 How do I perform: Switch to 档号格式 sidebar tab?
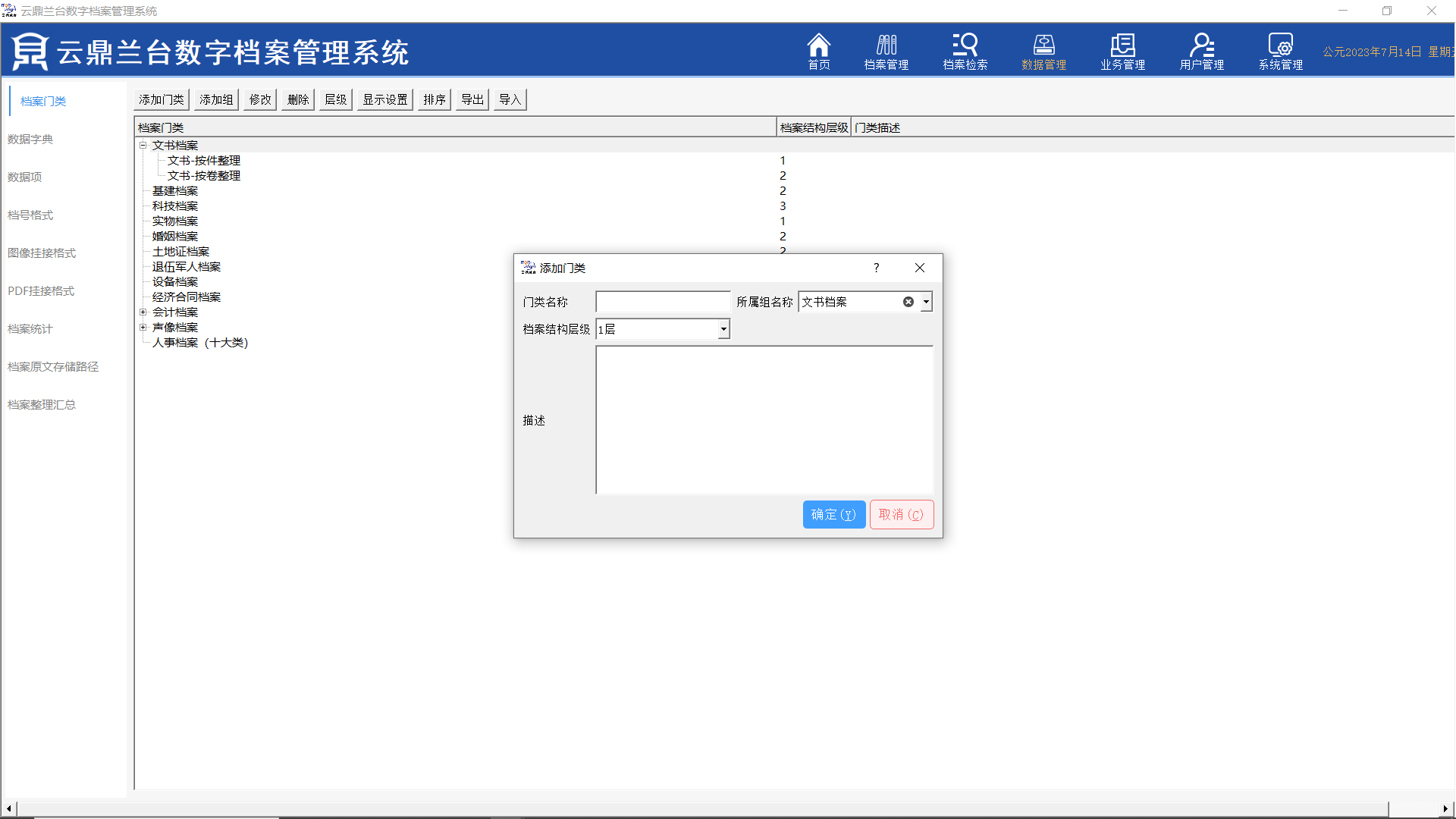(x=30, y=215)
